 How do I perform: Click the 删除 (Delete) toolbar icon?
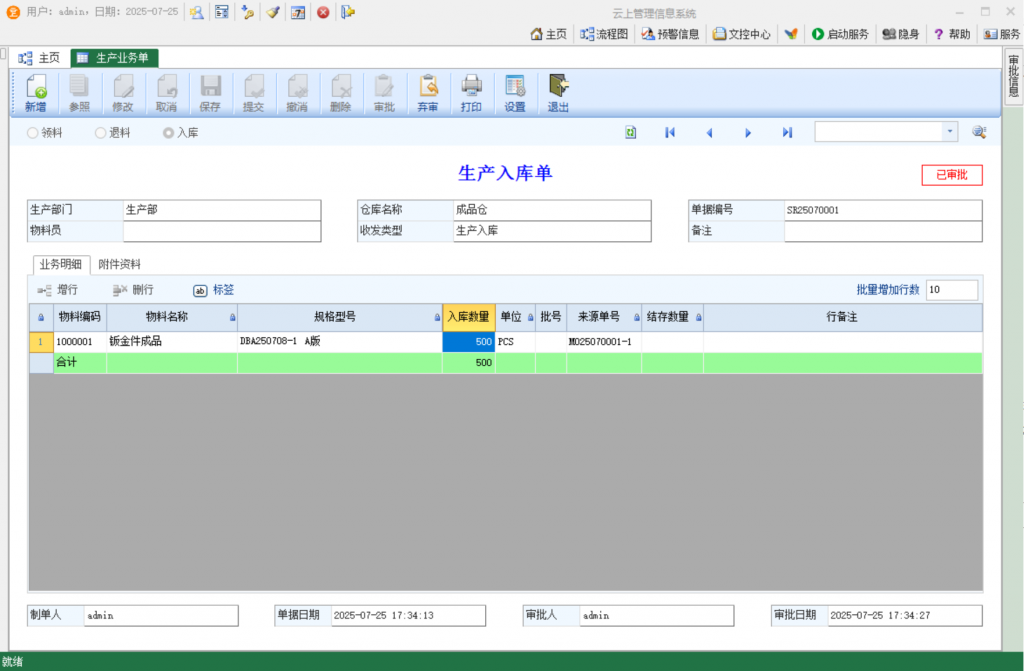pos(340,93)
